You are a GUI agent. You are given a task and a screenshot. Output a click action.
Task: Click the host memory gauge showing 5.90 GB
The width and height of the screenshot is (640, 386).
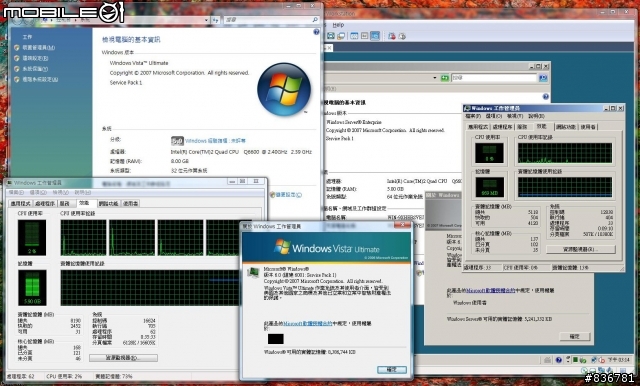pyautogui.click(x=32, y=288)
